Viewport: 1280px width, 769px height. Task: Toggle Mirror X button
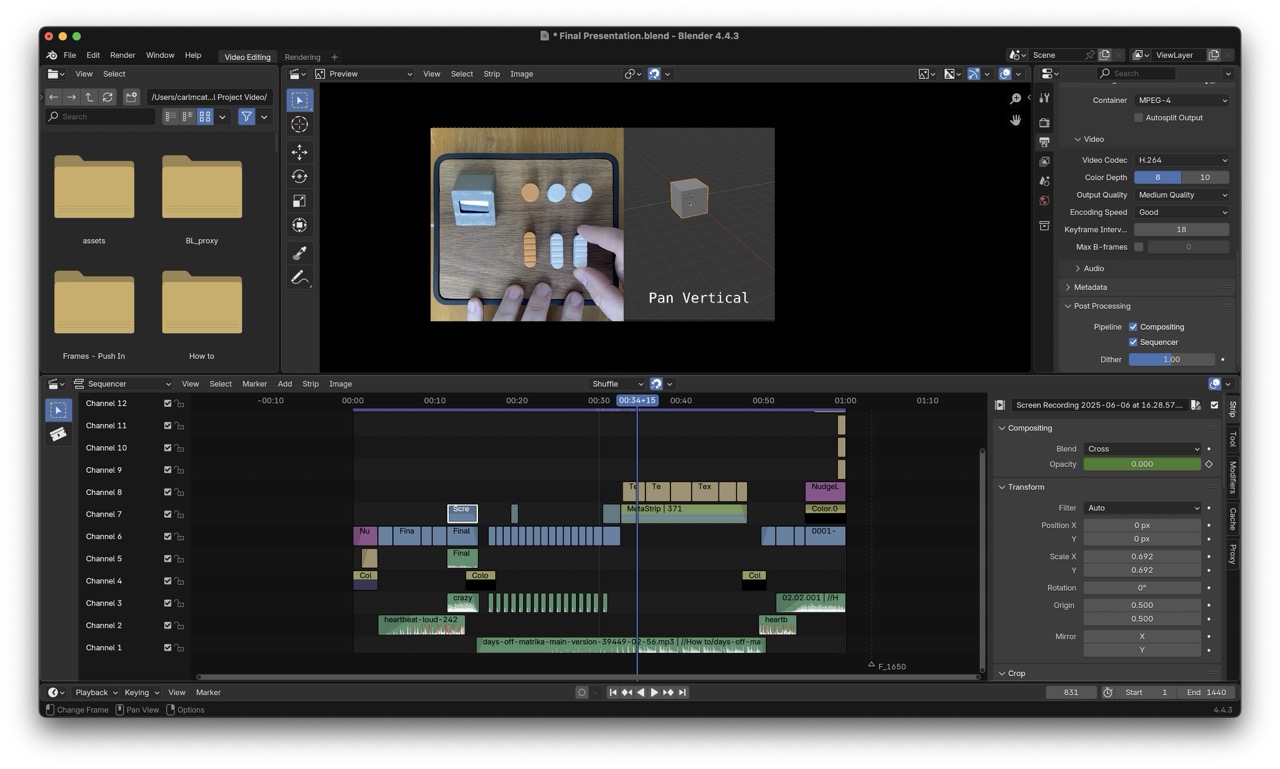coord(1142,637)
